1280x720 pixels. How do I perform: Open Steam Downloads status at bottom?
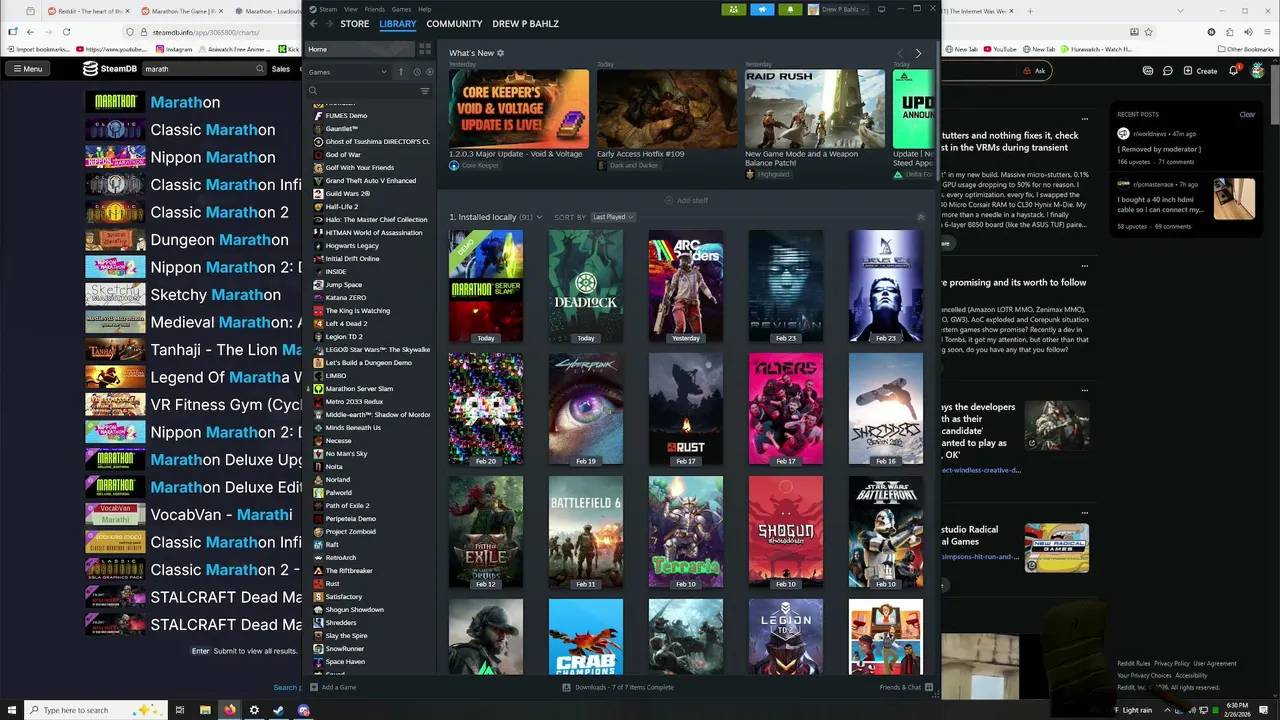(618, 687)
